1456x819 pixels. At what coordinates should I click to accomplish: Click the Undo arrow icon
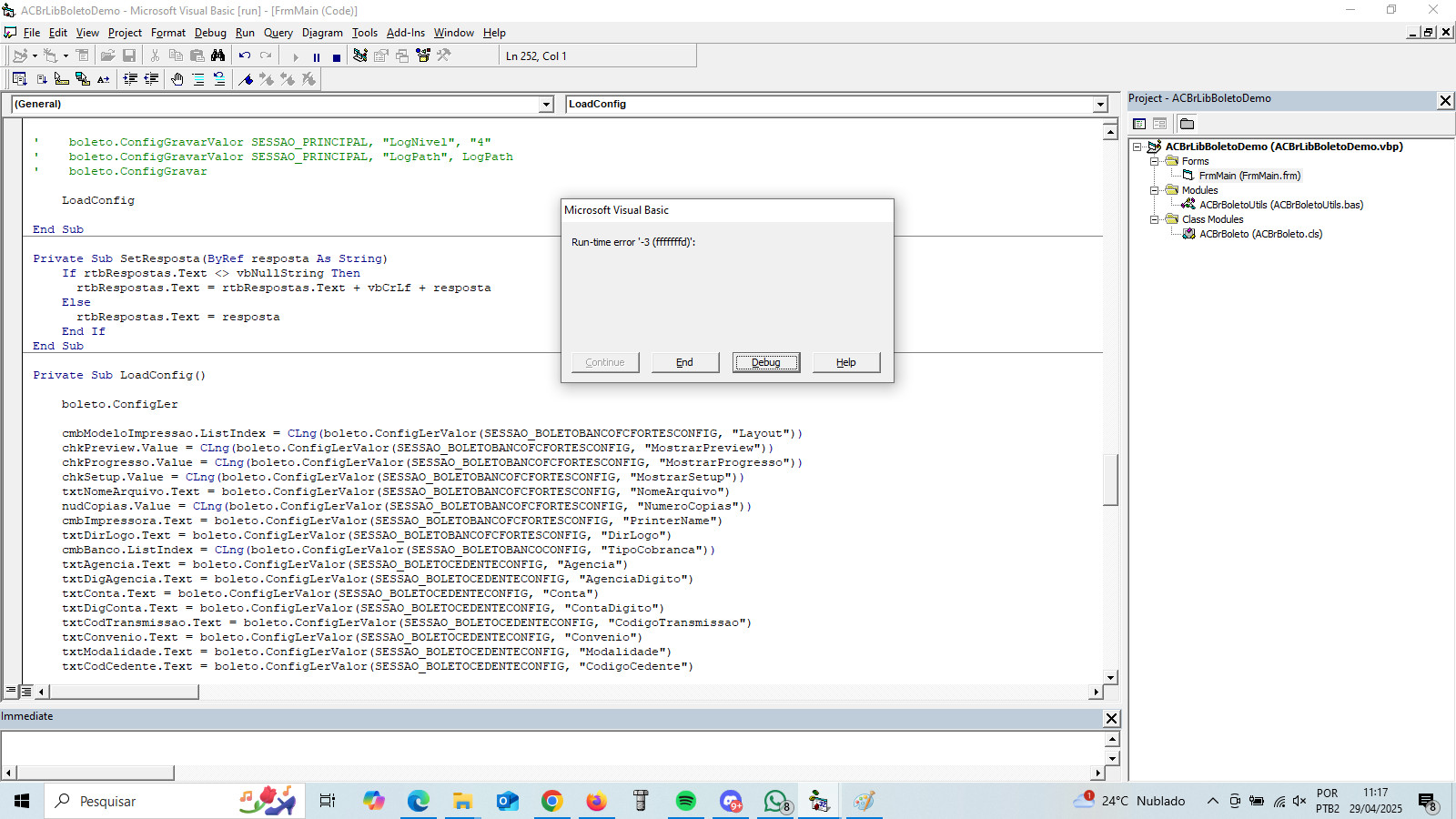[x=244, y=56]
